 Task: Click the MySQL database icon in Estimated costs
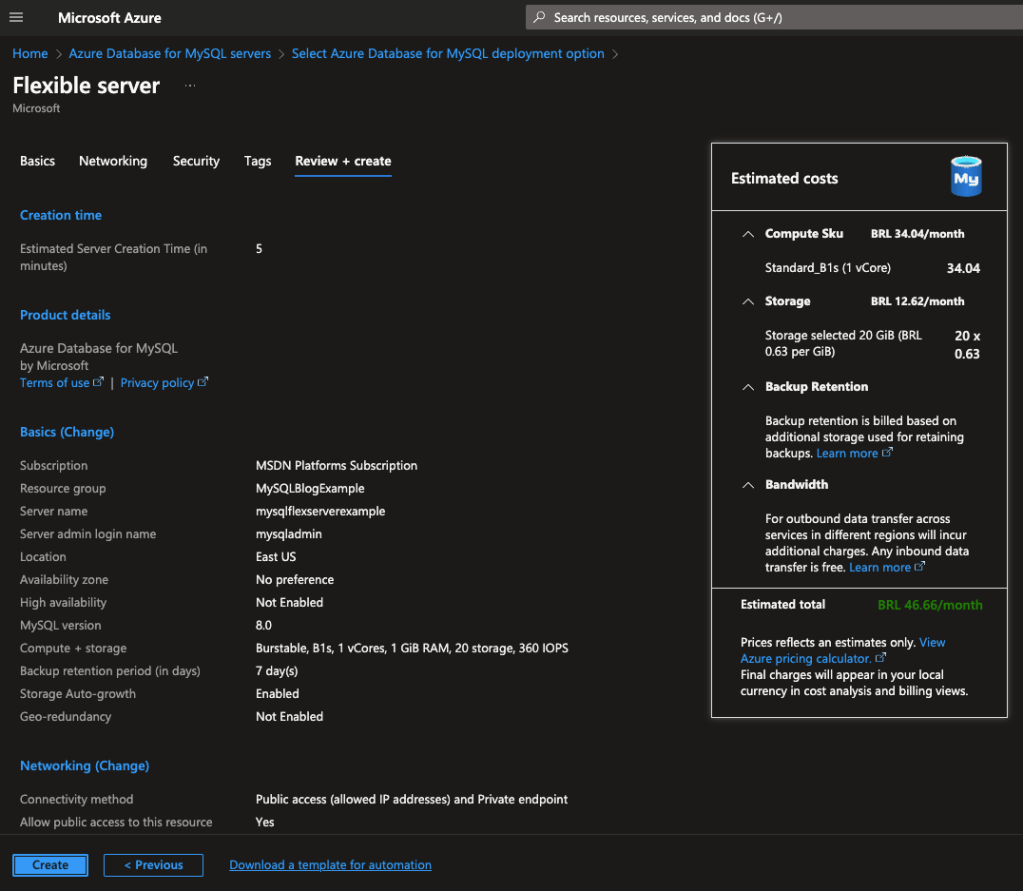[965, 177]
